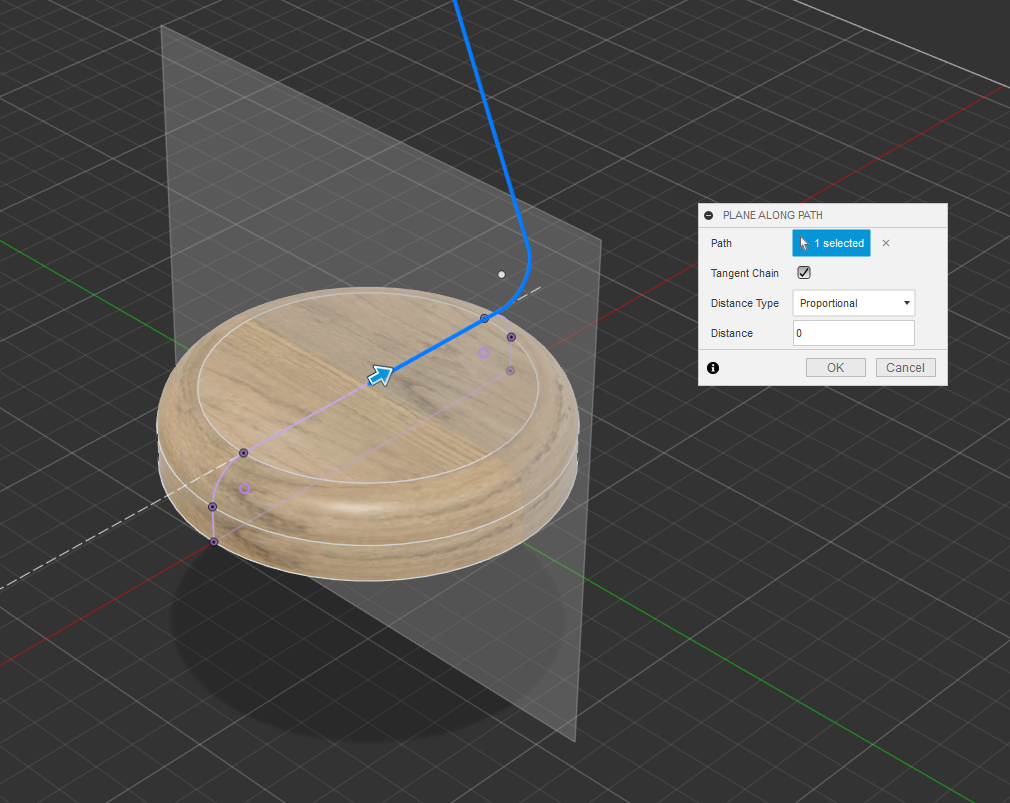The width and height of the screenshot is (1010, 803).
Task: Clear the Path selection with the X
Action: tap(886, 243)
